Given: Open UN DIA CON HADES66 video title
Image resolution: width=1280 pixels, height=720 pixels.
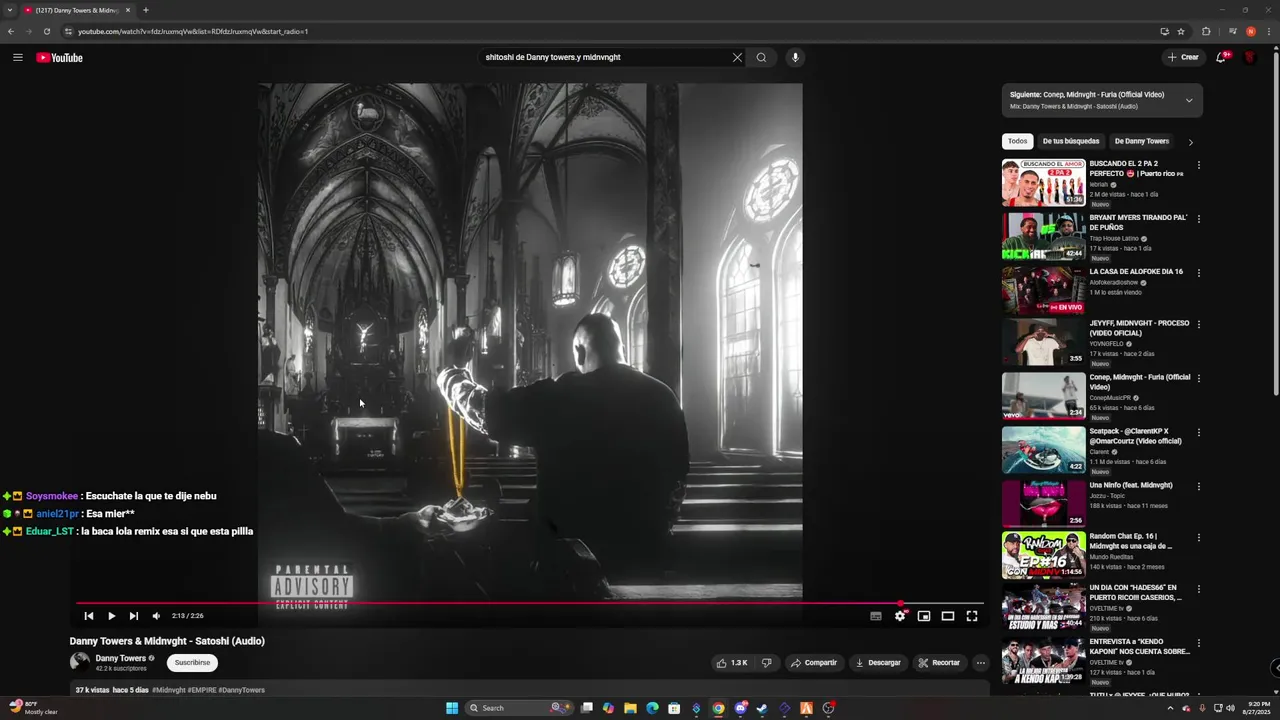Looking at the screenshot, I should [x=1135, y=592].
